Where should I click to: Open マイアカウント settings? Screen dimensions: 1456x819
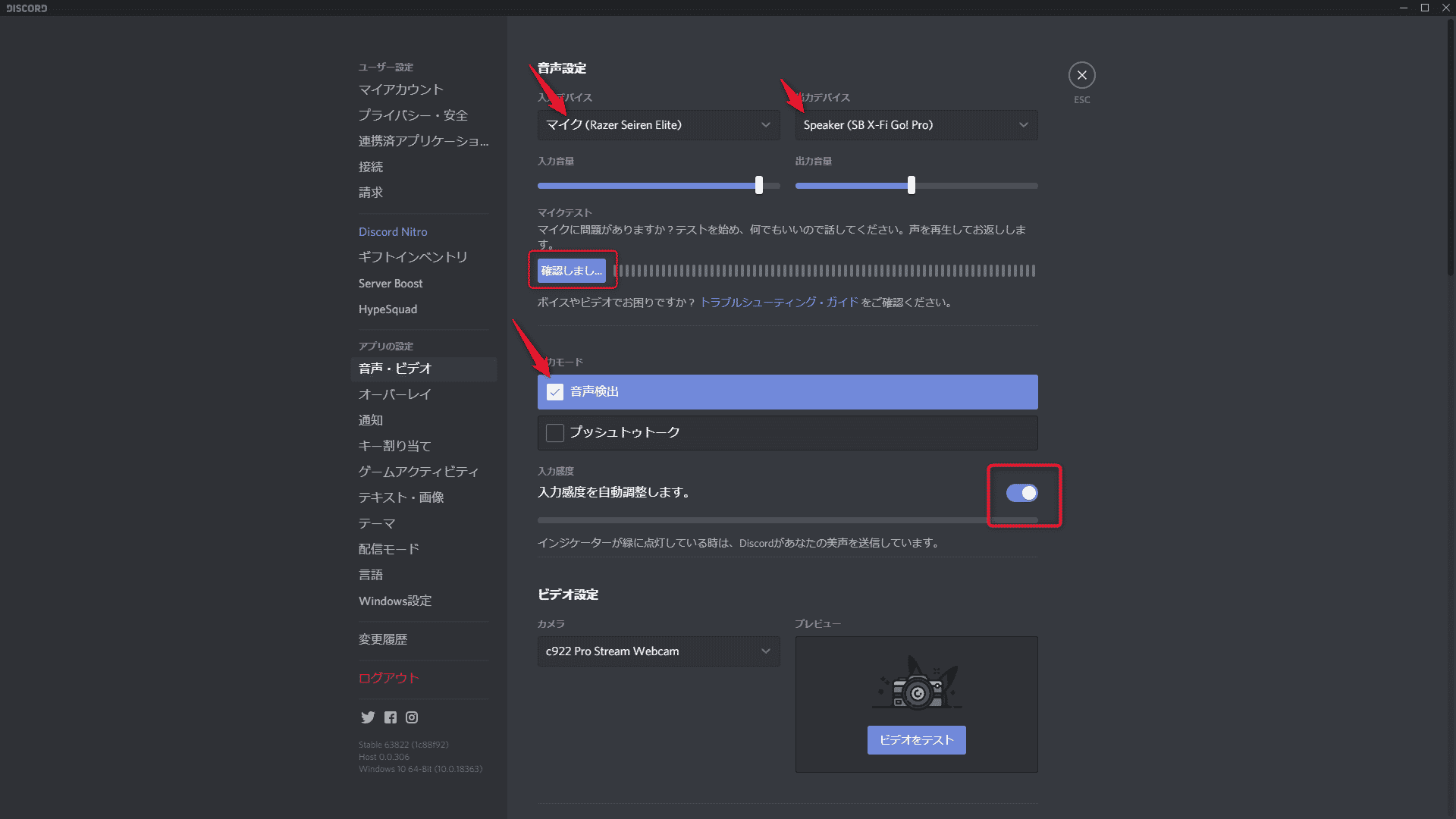point(424,89)
